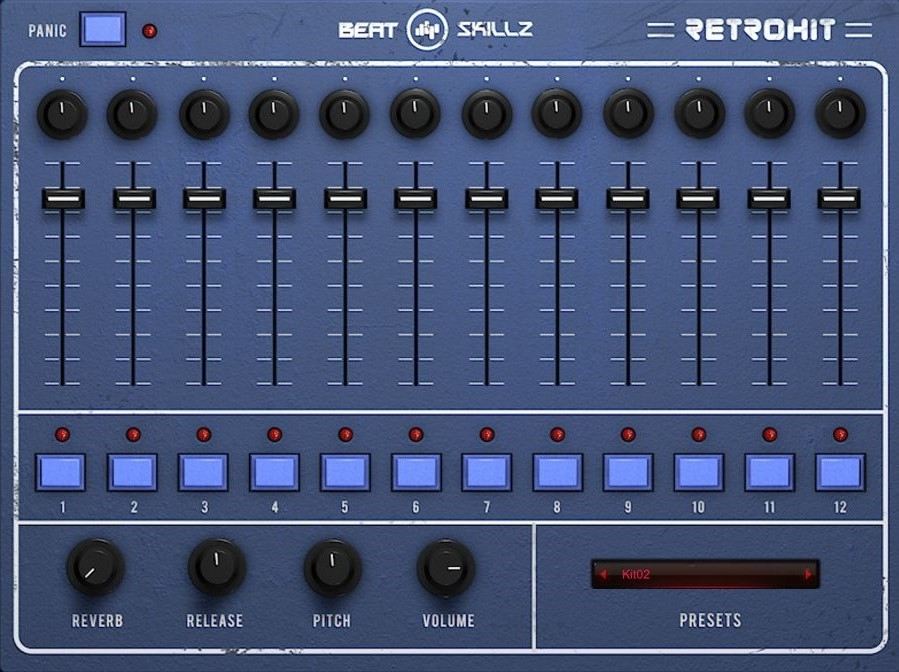Click the top knob above channel 5
Viewport: 899px width, 672px height.
(x=345, y=114)
